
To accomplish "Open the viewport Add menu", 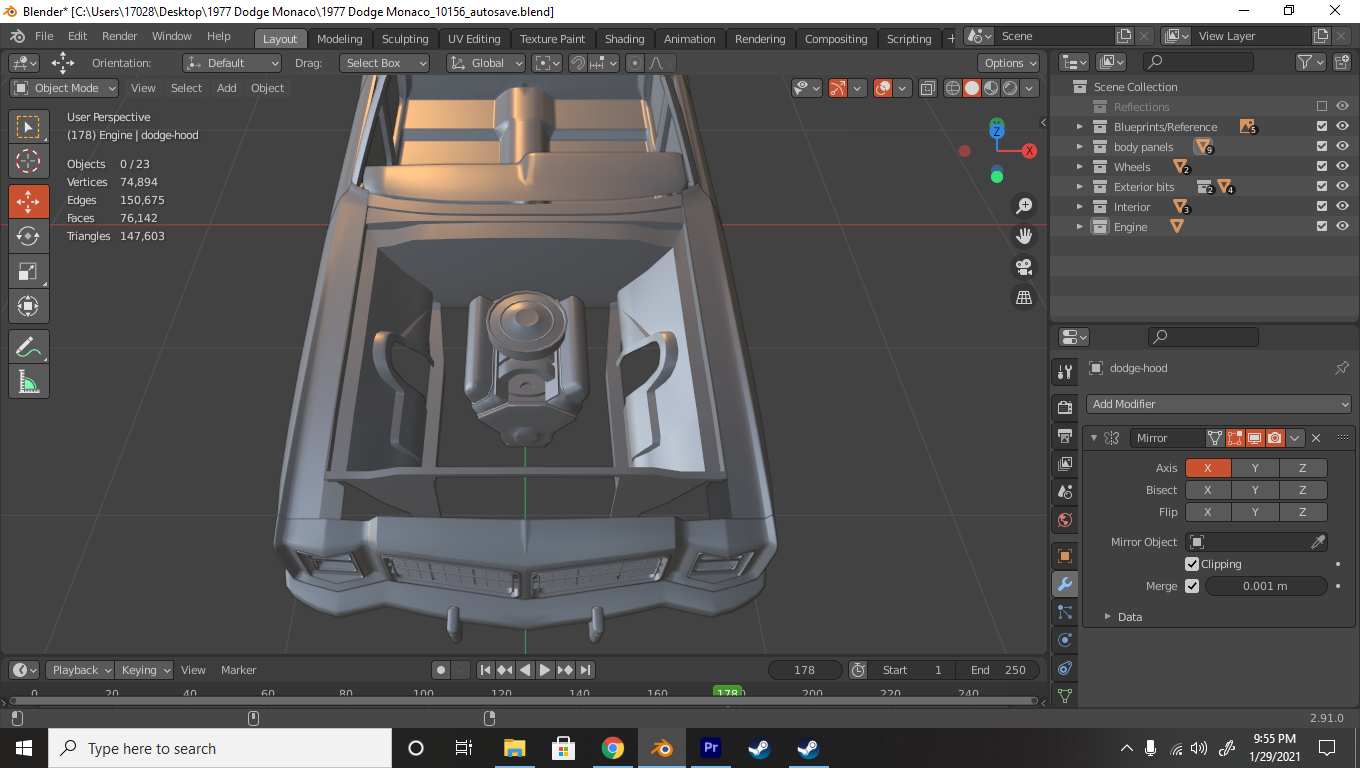I will (x=227, y=88).
